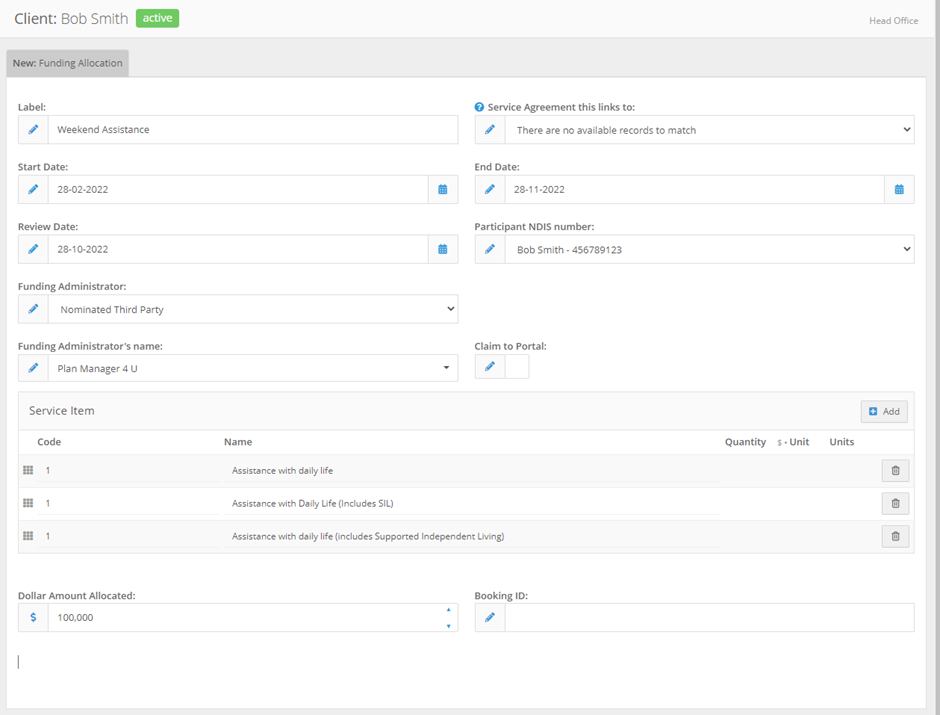Open the Start Date calendar picker
This screenshot has width=940, height=715.
pos(442,189)
